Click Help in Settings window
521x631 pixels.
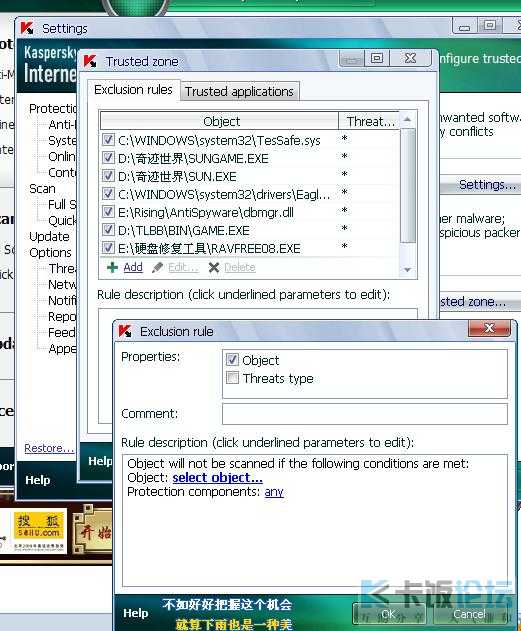(38, 480)
